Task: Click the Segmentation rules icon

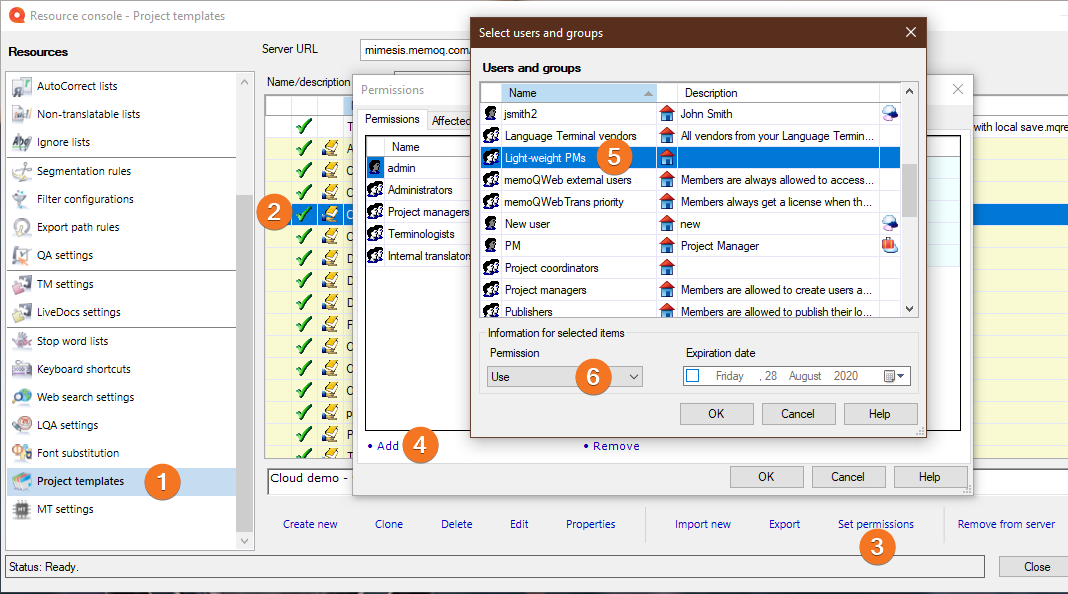Action: coord(22,171)
